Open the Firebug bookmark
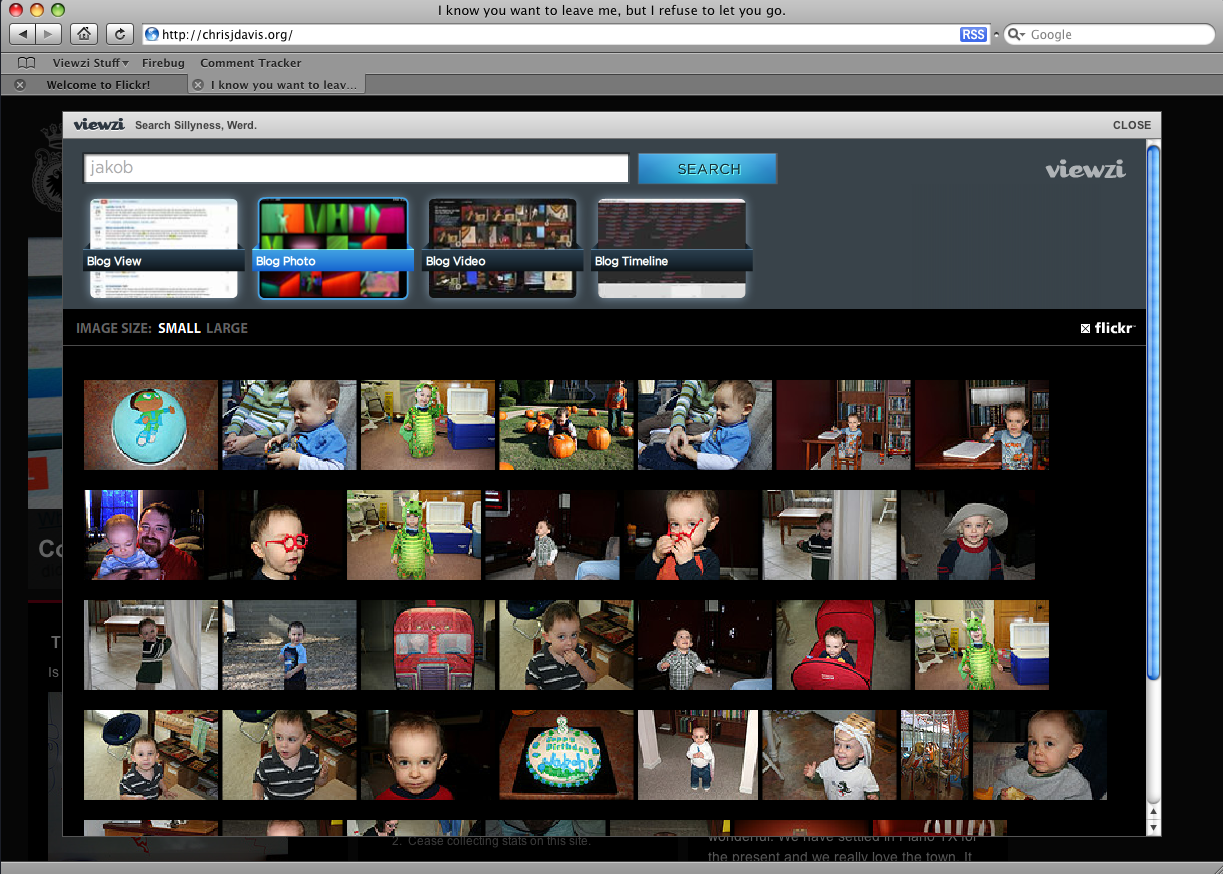The image size is (1223, 874). point(163,63)
